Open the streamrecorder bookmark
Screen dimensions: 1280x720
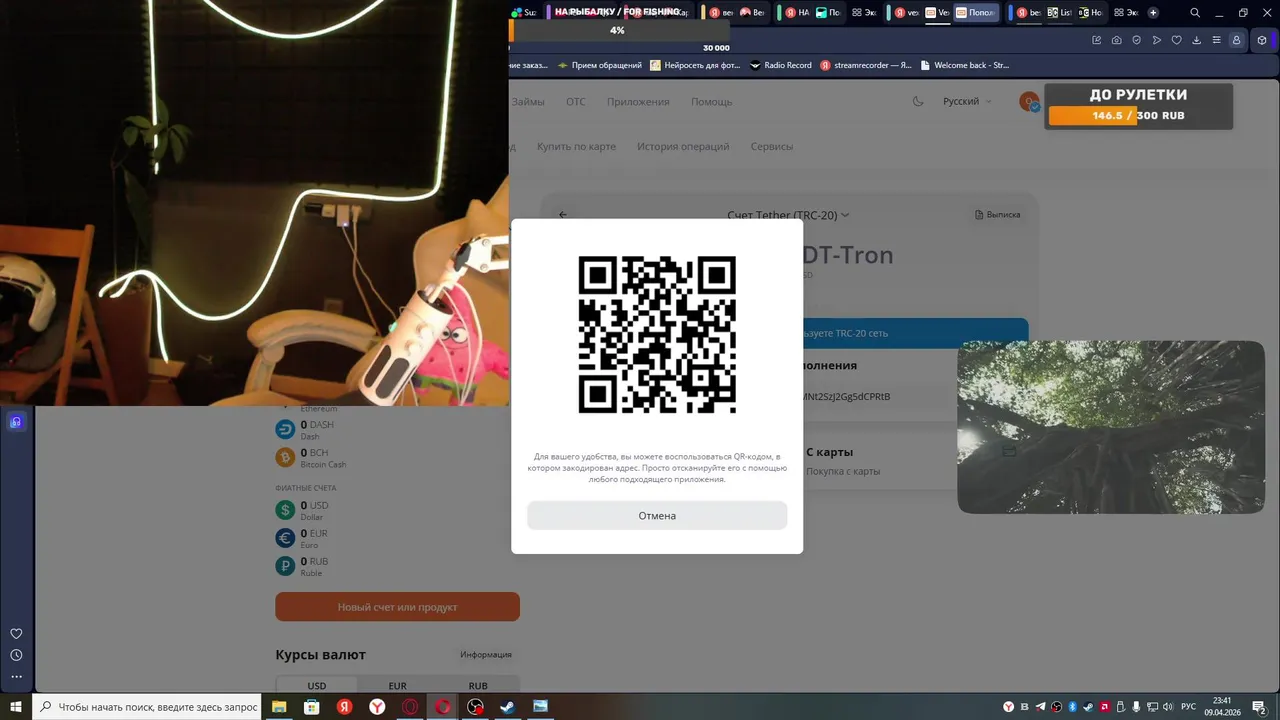[x=865, y=65]
